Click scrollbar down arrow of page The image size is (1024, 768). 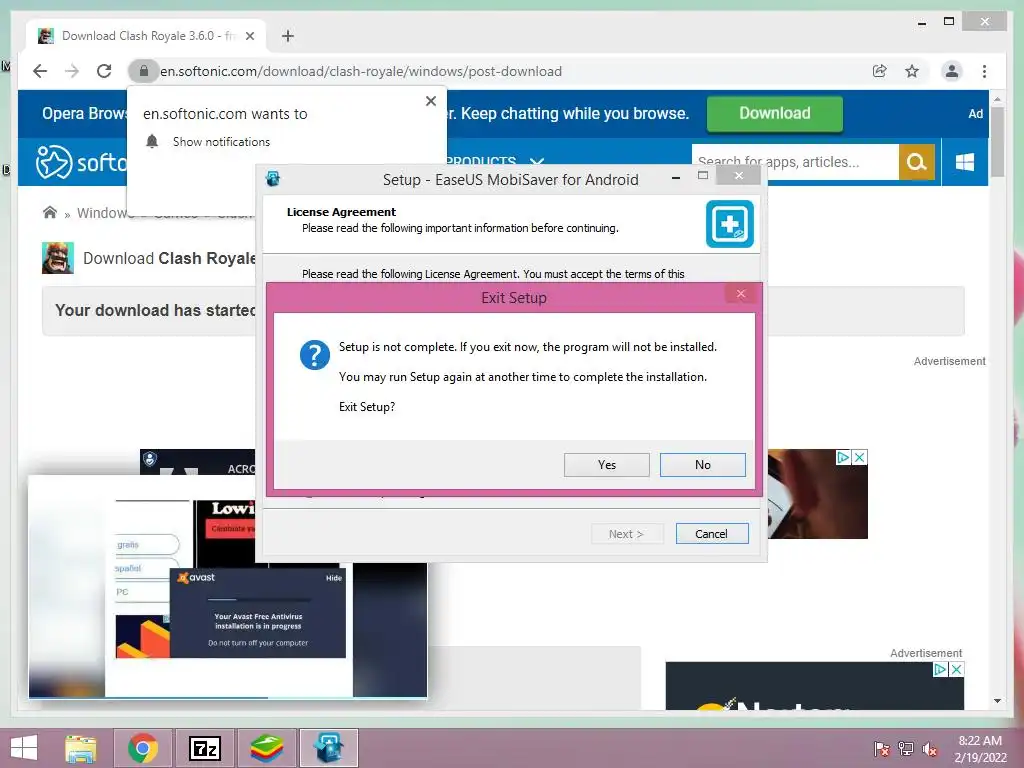(997, 701)
